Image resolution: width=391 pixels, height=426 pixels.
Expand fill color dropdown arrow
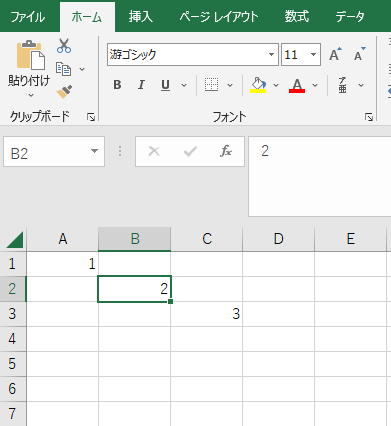pos(276,85)
